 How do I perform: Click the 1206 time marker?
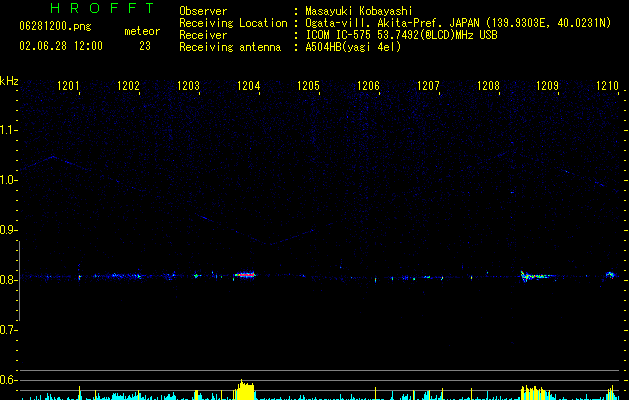(368, 86)
